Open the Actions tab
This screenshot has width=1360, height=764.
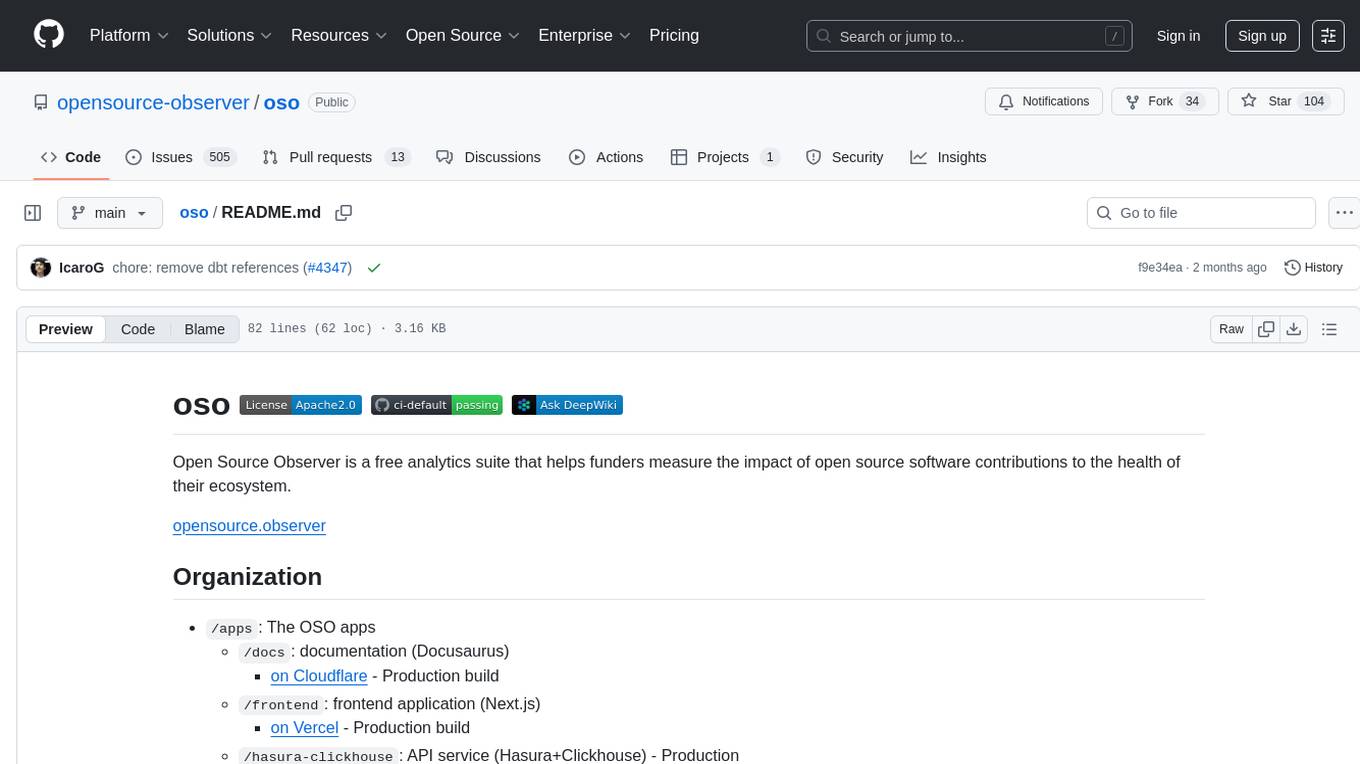pyautogui.click(x=606, y=157)
